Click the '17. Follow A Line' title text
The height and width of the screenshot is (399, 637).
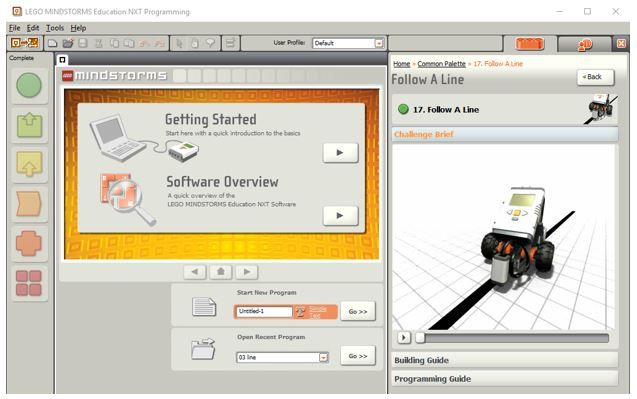click(446, 110)
